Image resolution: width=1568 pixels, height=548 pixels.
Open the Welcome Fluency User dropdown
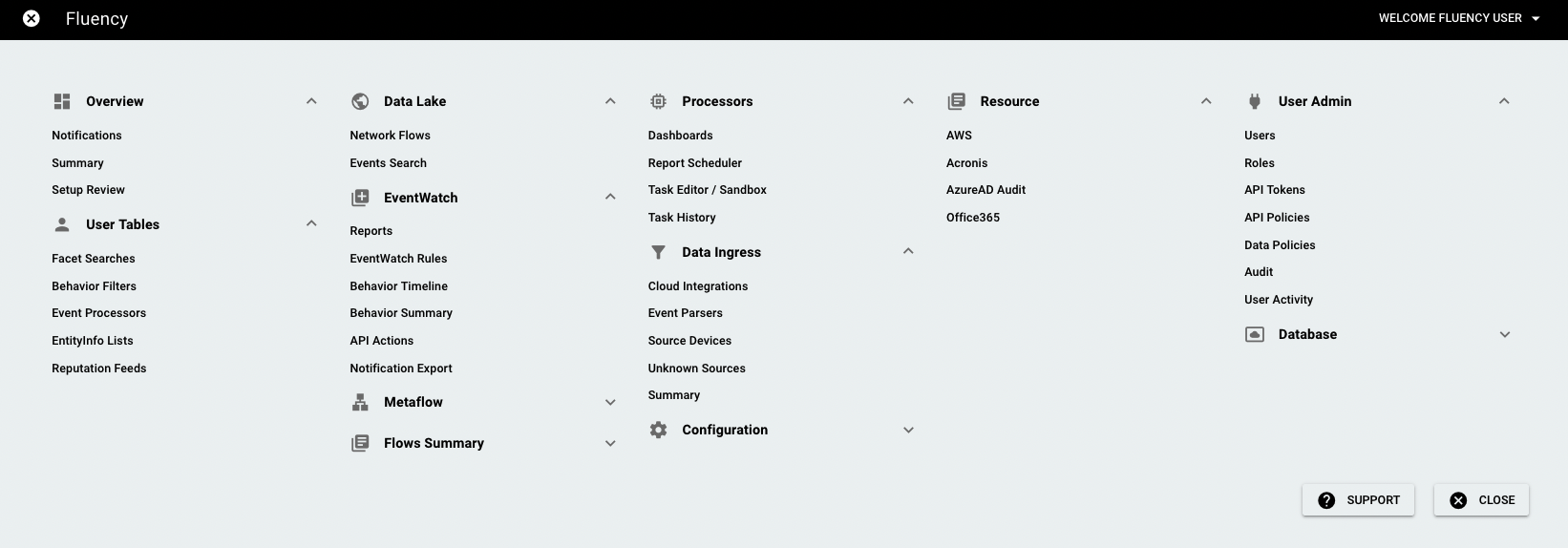click(x=1459, y=18)
